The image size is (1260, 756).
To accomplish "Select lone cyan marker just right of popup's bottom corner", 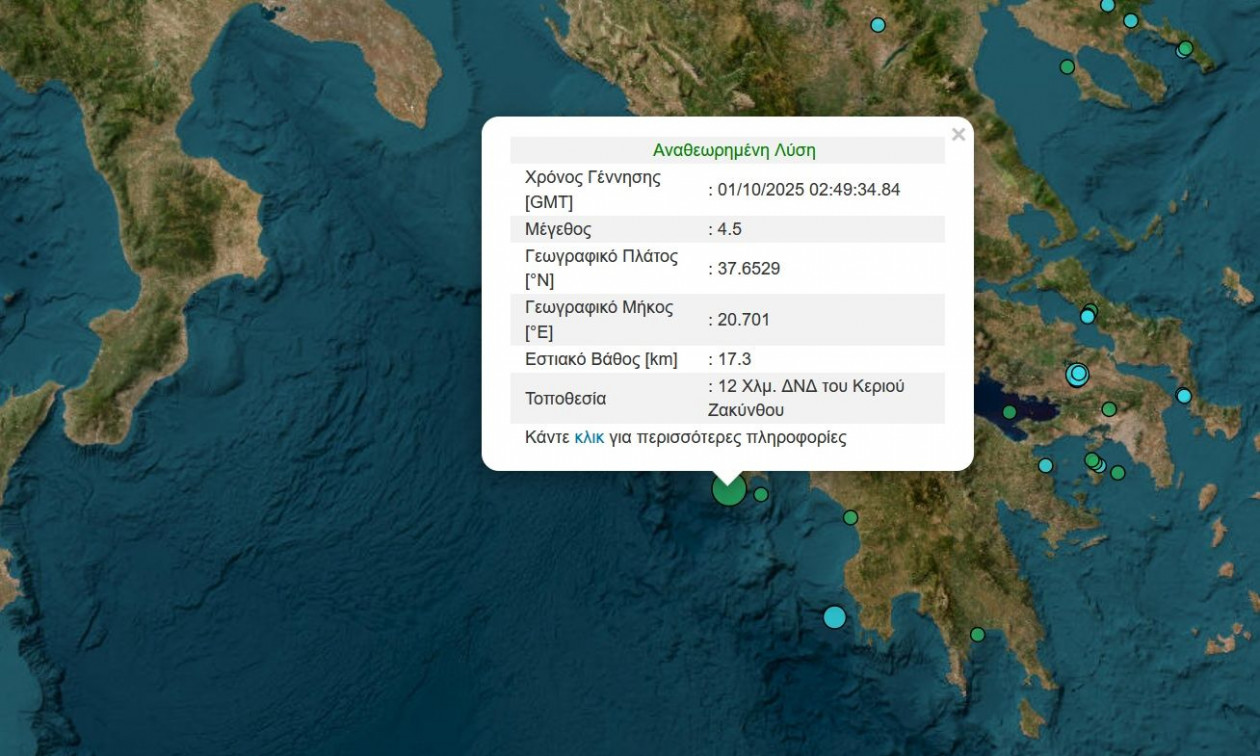I will tap(1045, 465).
